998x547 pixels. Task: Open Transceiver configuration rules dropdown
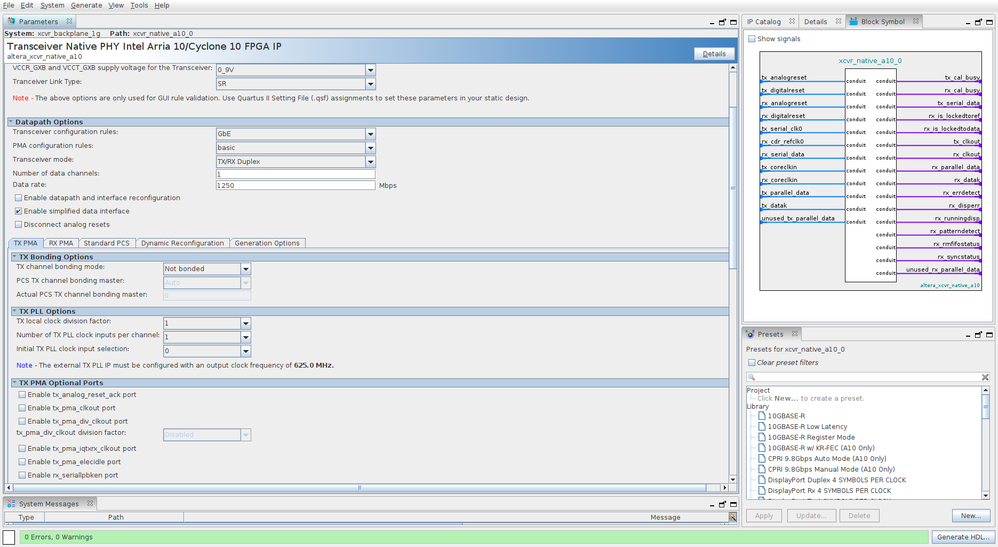(370, 134)
